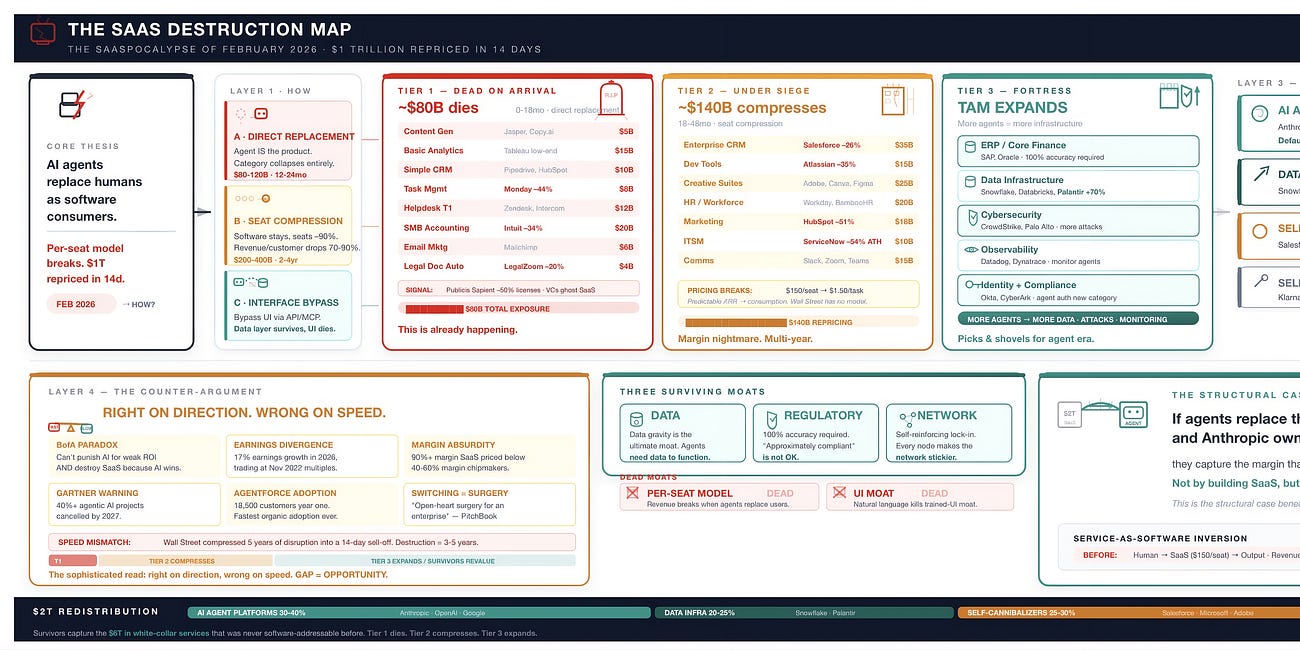
Task: Click the '→ HOW?' link in Core Thesis
Action: pyautogui.click(x=139, y=304)
